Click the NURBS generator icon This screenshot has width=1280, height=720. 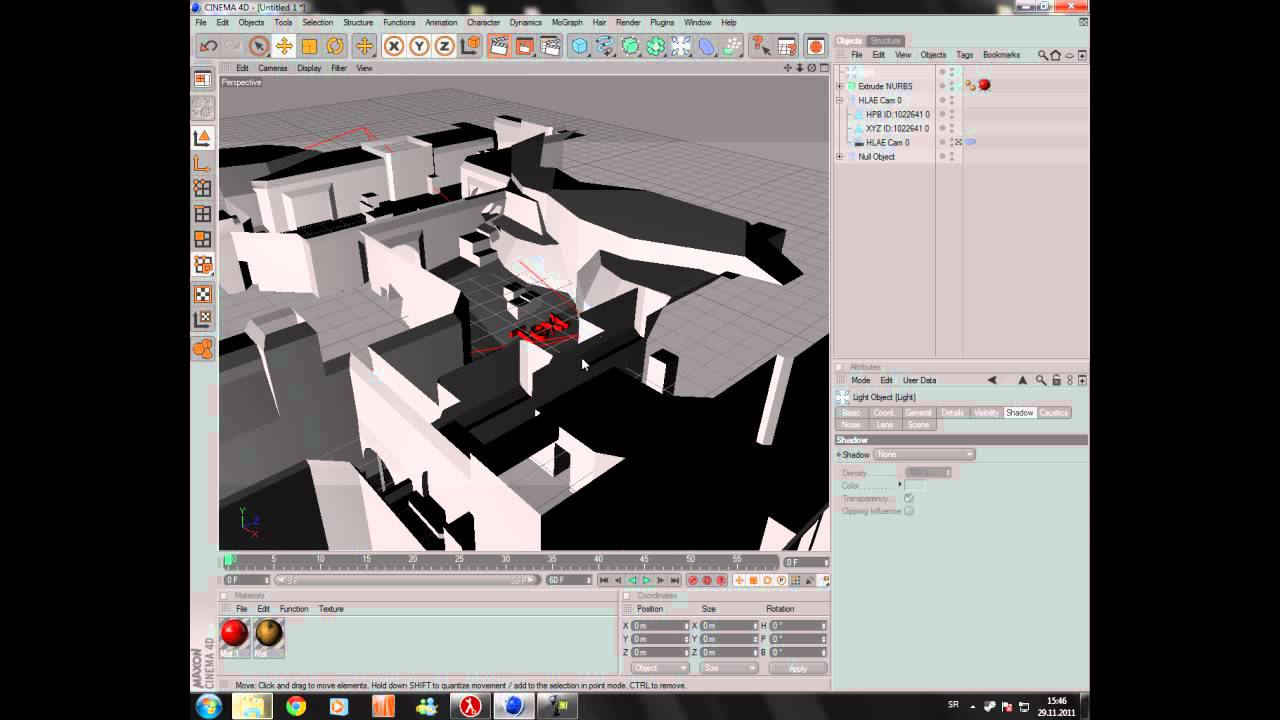pyautogui.click(x=631, y=46)
